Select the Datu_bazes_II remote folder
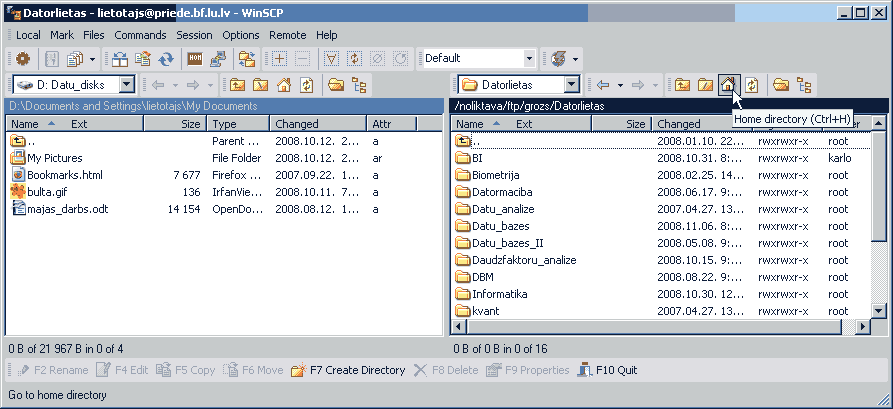Image resolution: width=893 pixels, height=409 pixels. [507, 243]
